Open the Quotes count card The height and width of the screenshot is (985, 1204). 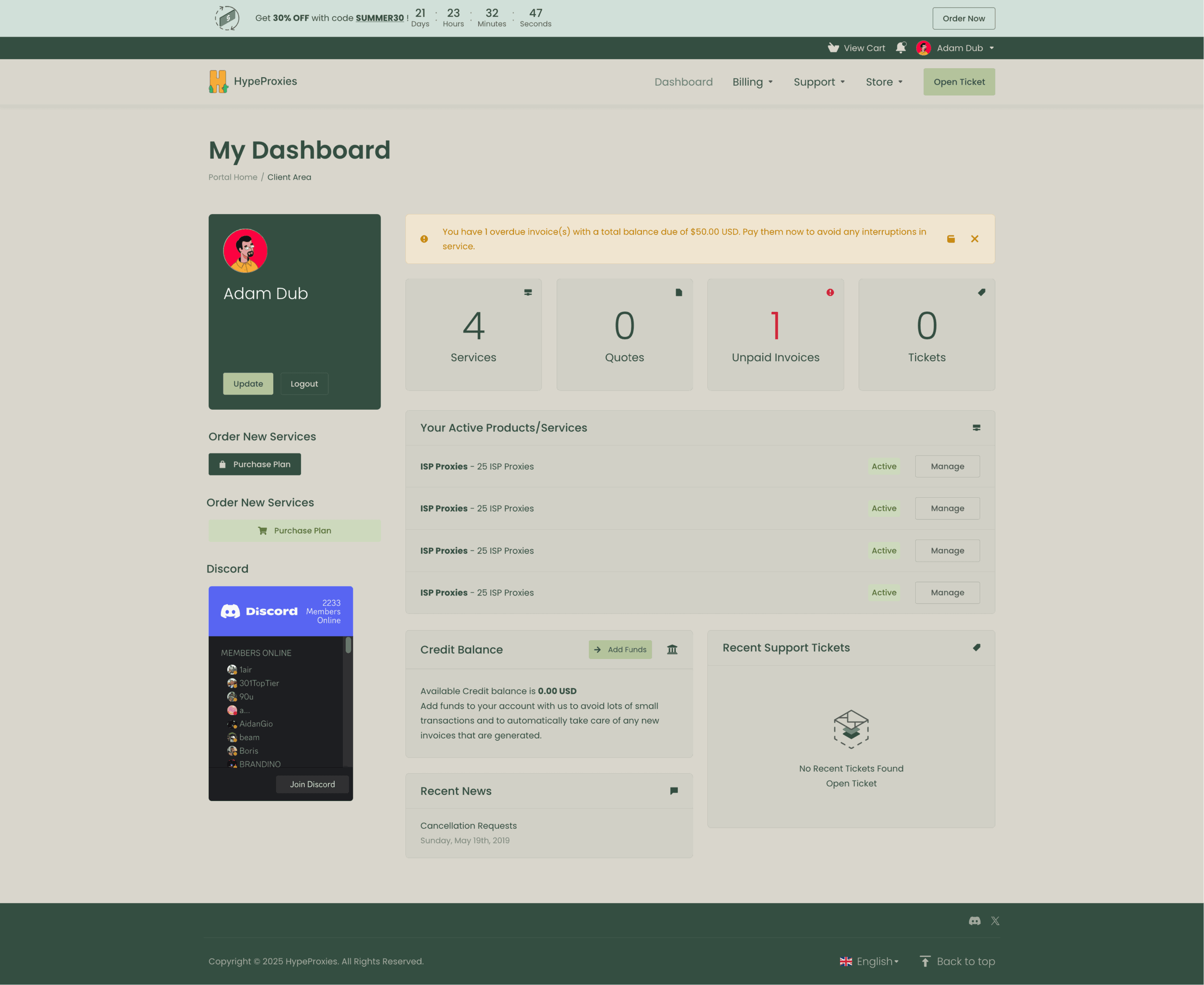point(624,334)
